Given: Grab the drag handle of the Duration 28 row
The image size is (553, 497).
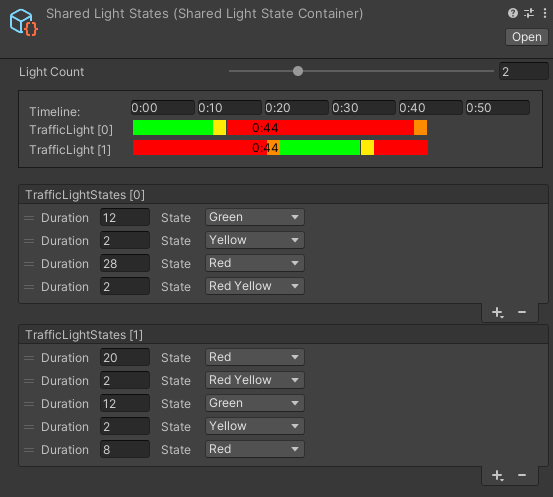Looking at the screenshot, I should (29, 264).
